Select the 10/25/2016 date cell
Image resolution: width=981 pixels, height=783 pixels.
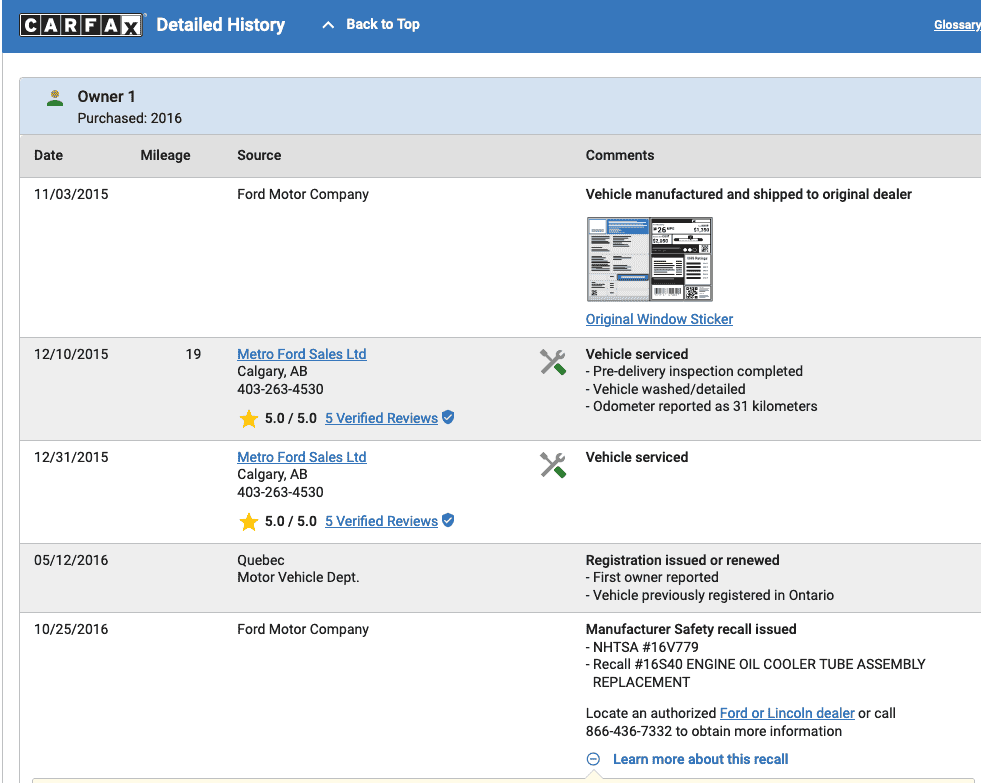tap(71, 630)
